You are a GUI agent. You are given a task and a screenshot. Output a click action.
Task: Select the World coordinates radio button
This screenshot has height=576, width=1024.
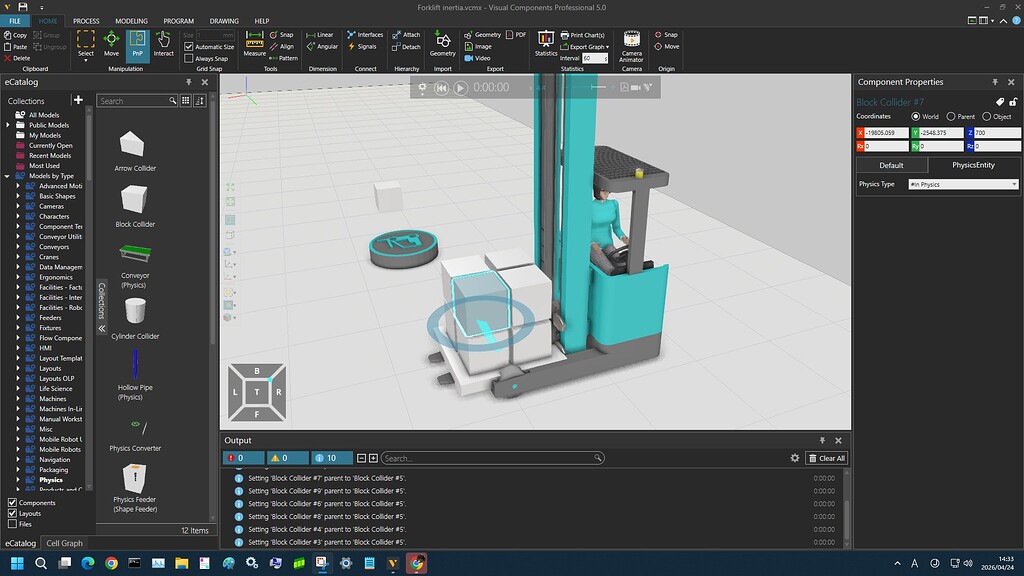pos(916,116)
